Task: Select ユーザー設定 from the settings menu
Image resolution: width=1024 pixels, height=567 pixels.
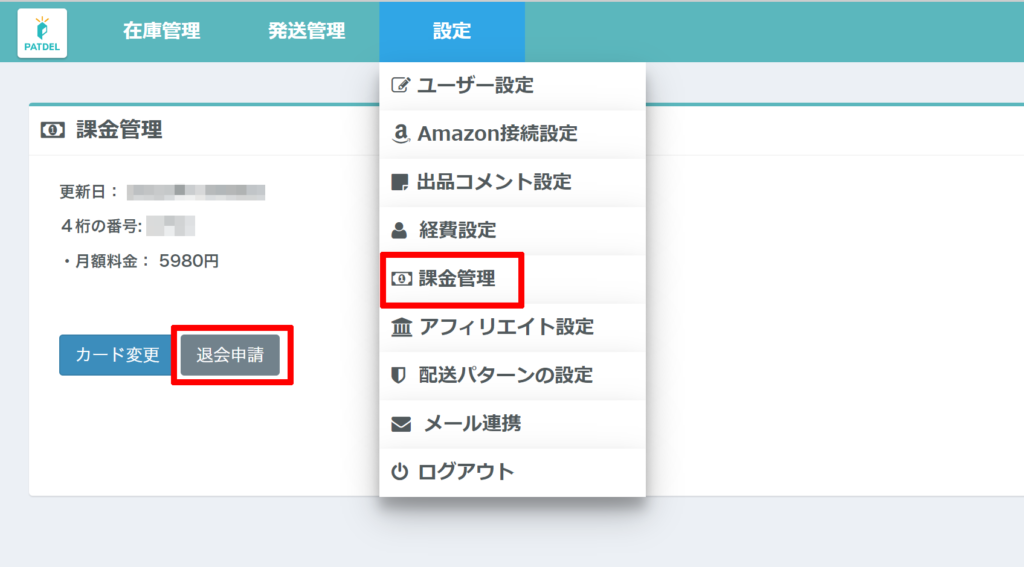Action: click(x=476, y=86)
